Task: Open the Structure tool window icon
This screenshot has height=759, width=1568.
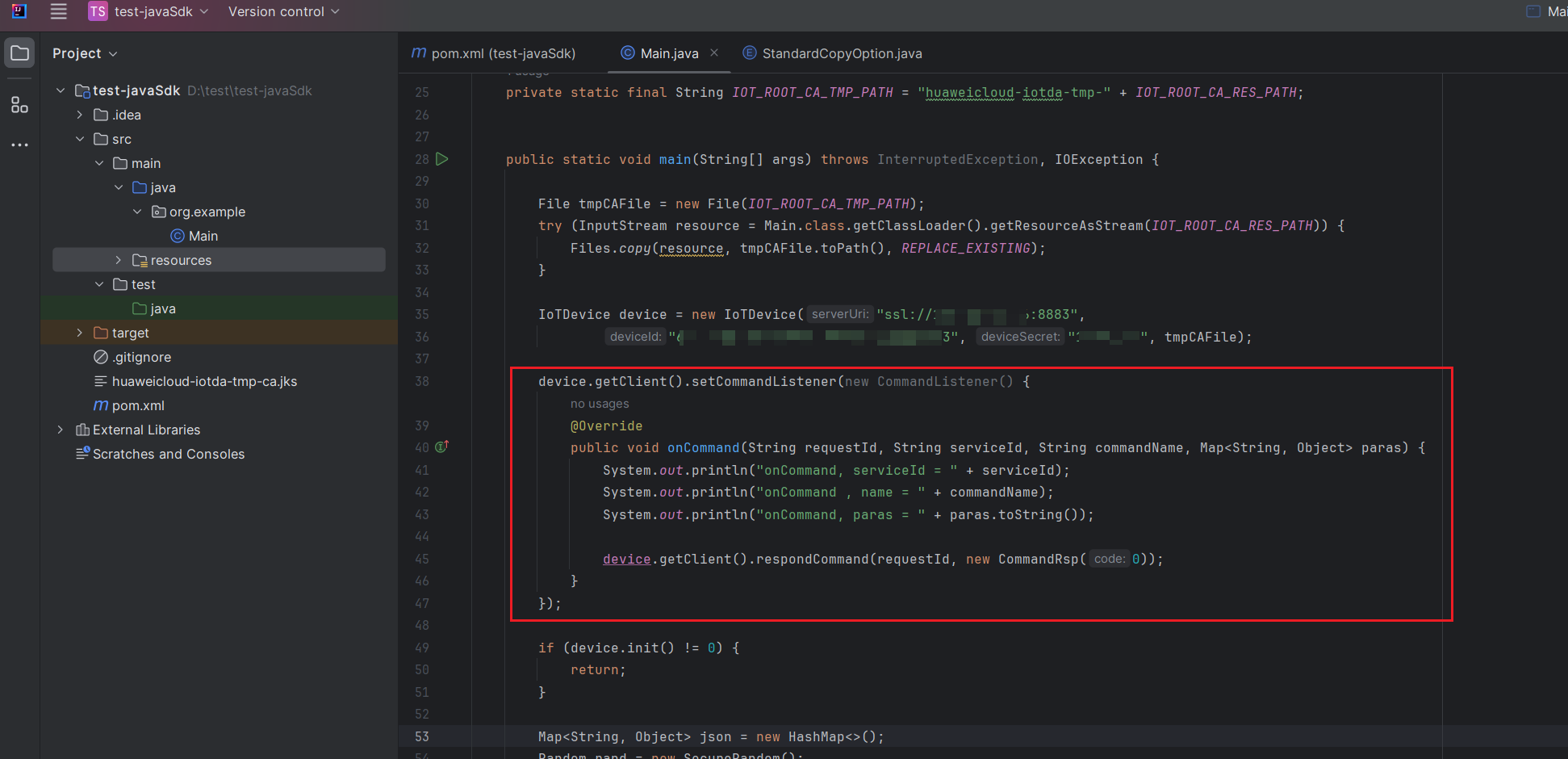Action: pyautogui.click(x=19, y=105)
